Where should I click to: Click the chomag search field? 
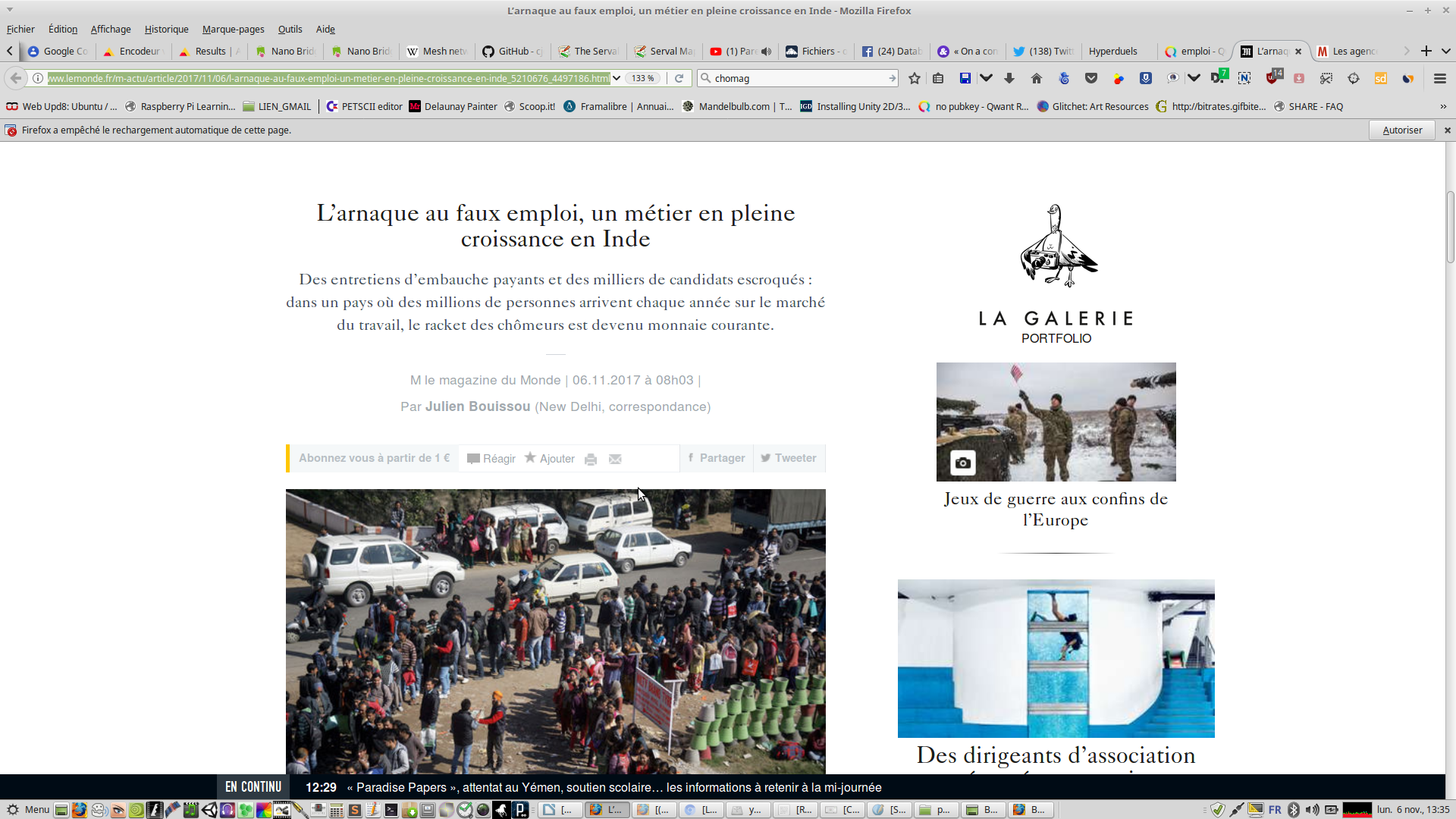pos(796,78)
